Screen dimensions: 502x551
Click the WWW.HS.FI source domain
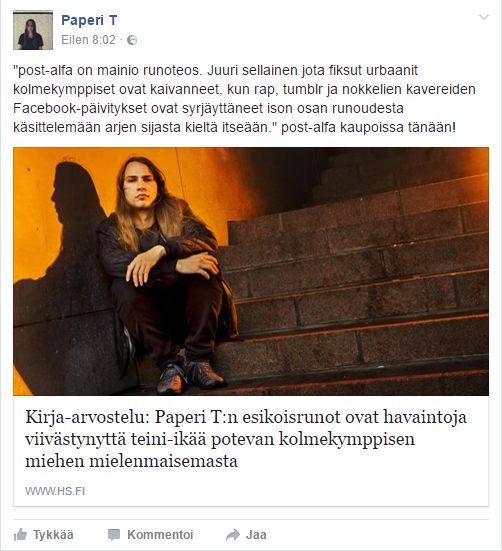(x=55, y=491)
